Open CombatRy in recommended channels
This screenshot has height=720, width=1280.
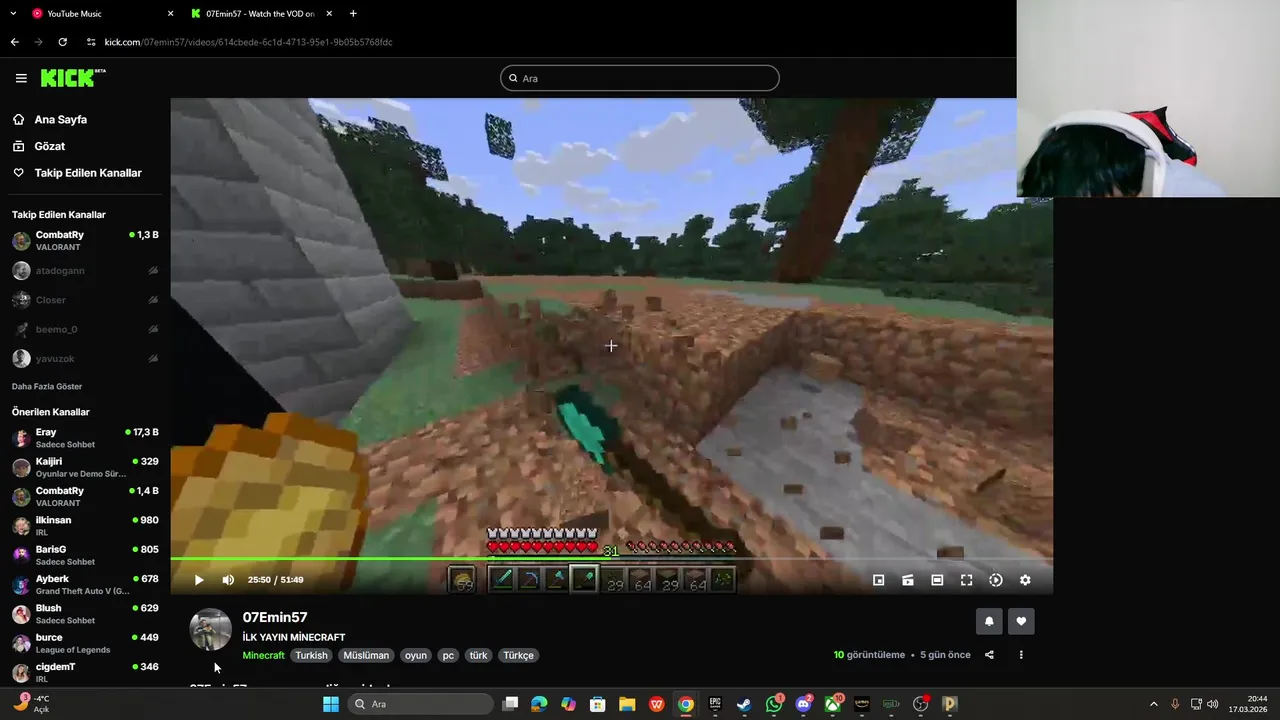[x=85, y=497]
